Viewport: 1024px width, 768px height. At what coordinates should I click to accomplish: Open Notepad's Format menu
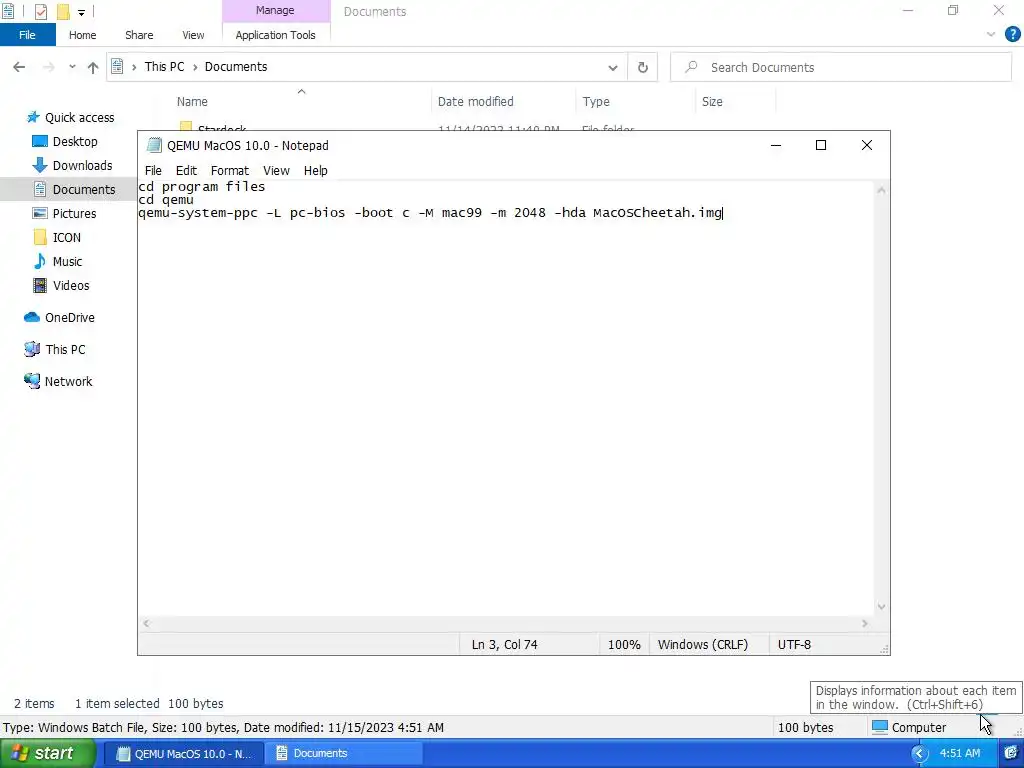pyautogui.click(x=229, y=170)
